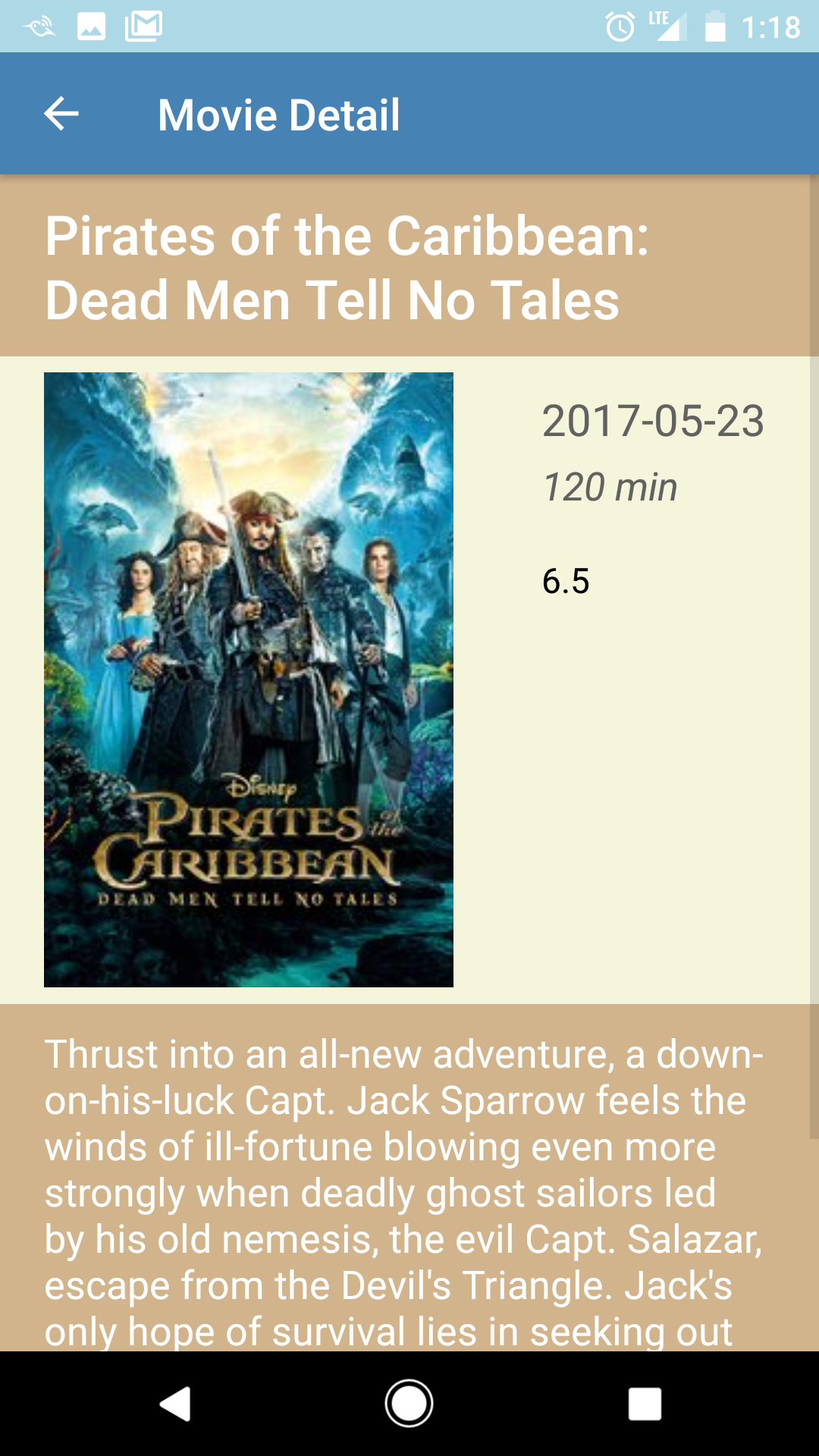The width and height of the screenshot is (819, 1456).
Task: Tap the vertical scrollbar on the right edge
Action: point(814,657)
